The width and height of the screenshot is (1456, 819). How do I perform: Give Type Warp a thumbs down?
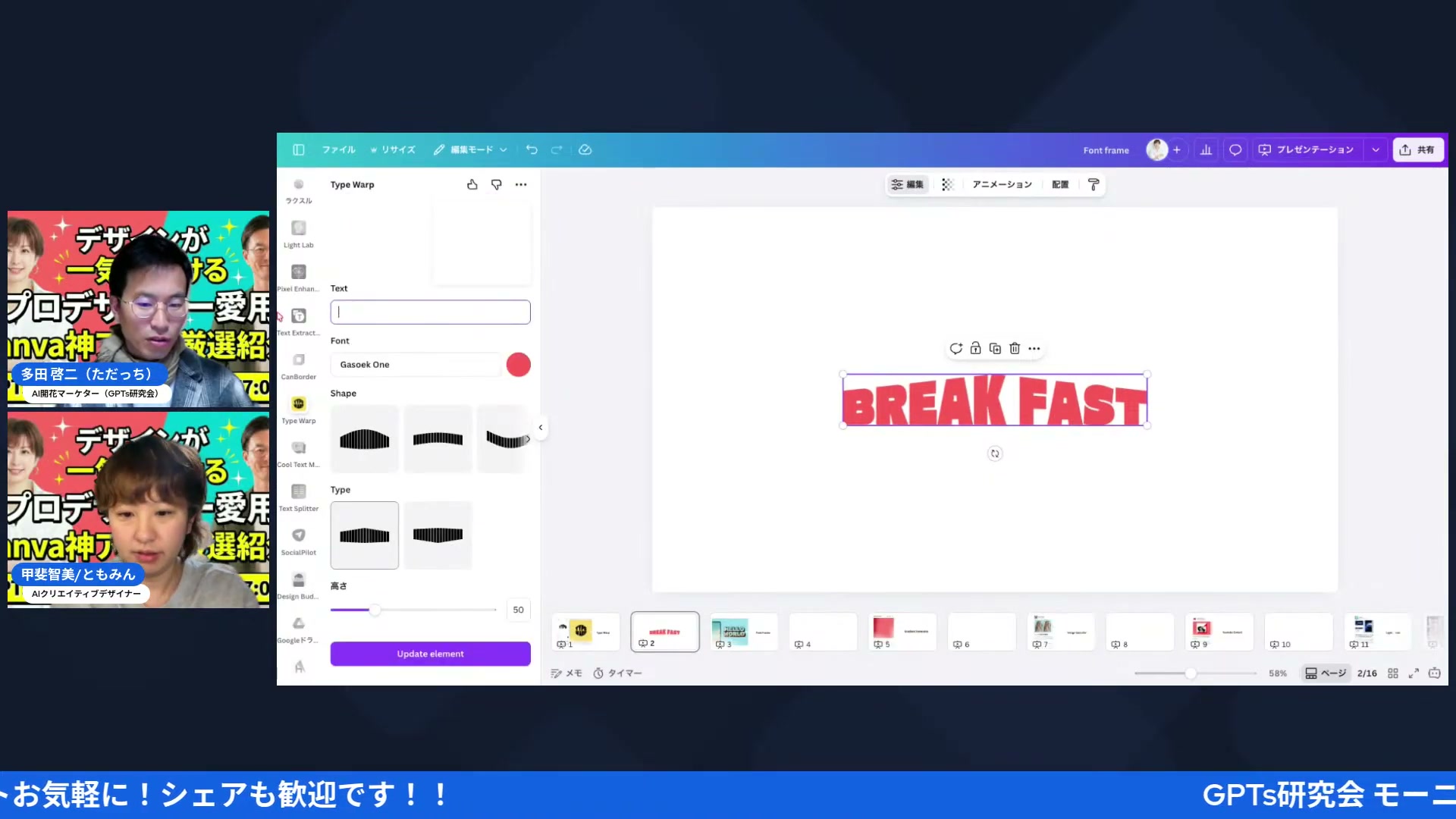coord(496,184)
